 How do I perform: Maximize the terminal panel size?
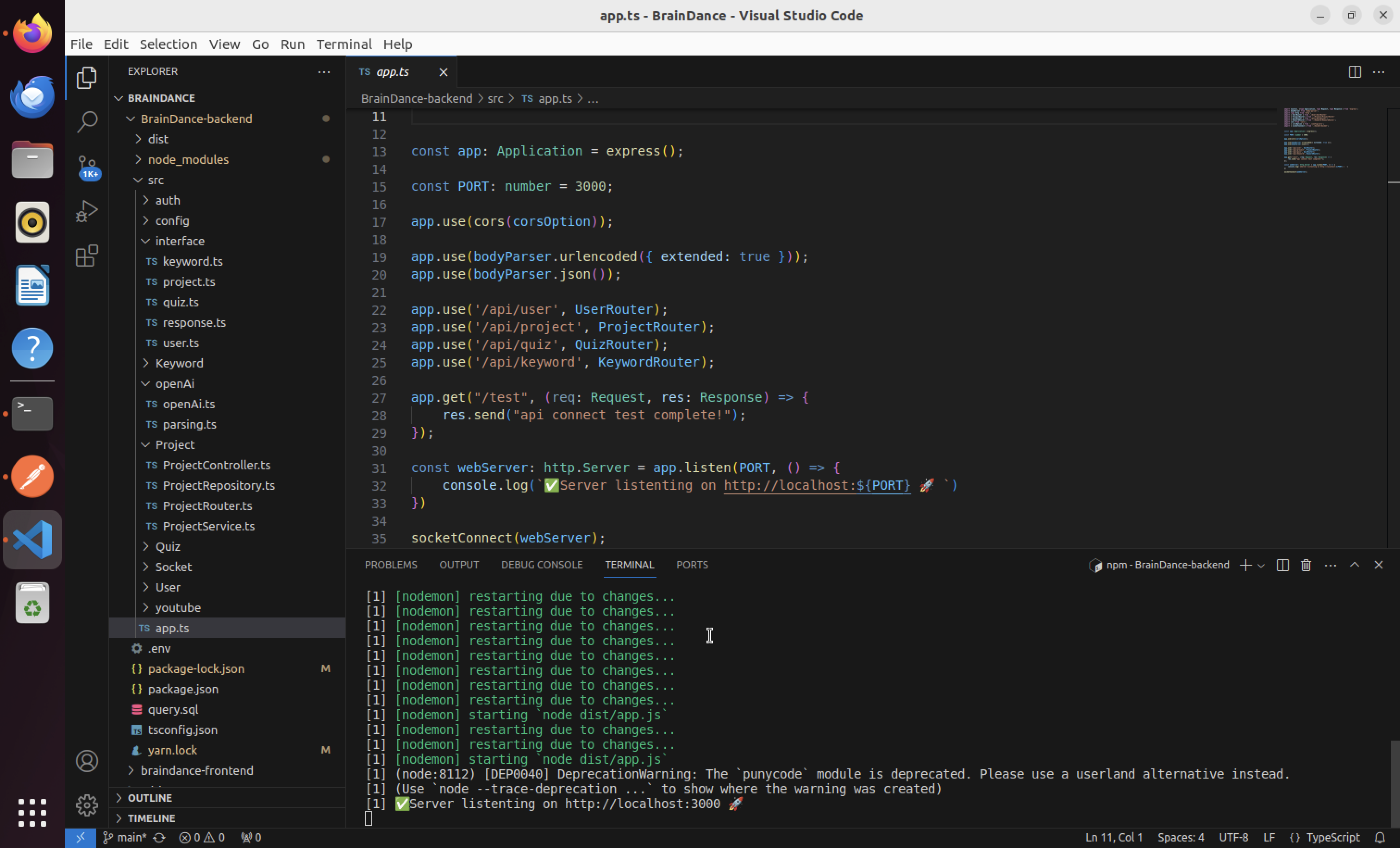pos(1355,565)
